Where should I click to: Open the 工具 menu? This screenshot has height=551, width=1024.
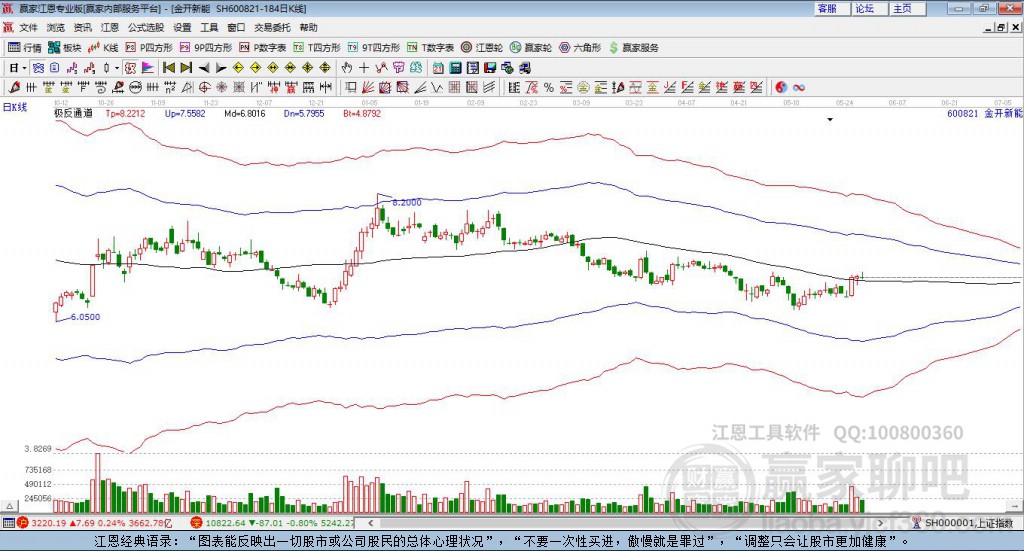click(x=209, y=27)
